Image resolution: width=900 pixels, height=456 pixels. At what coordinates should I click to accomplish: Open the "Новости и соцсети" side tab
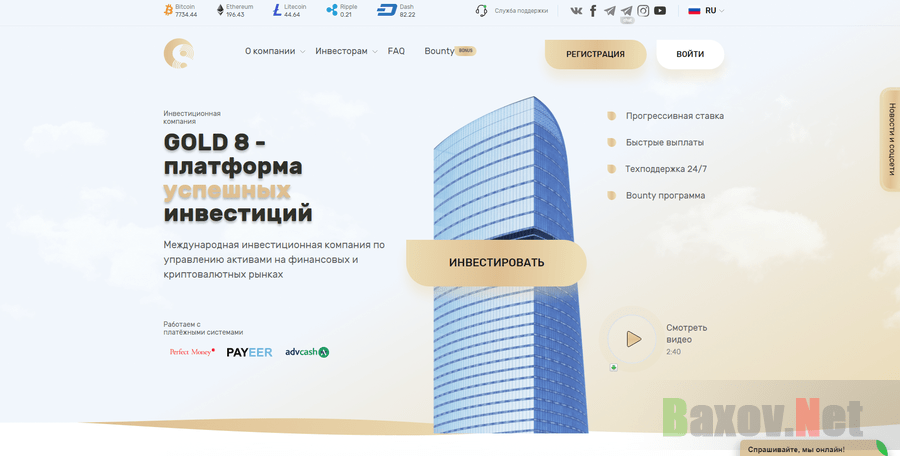pyautogui.click(x=891, y=140)
